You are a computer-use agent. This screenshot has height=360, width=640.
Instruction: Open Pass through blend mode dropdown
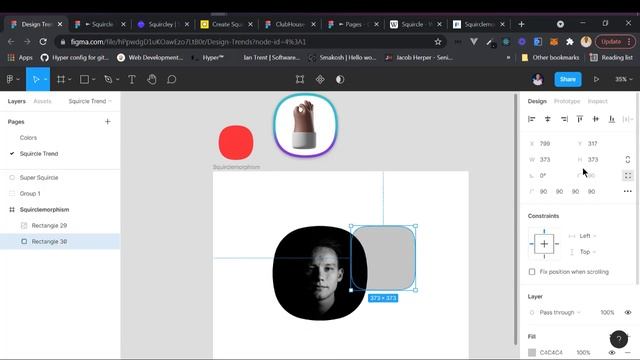(x=560, y=313)
